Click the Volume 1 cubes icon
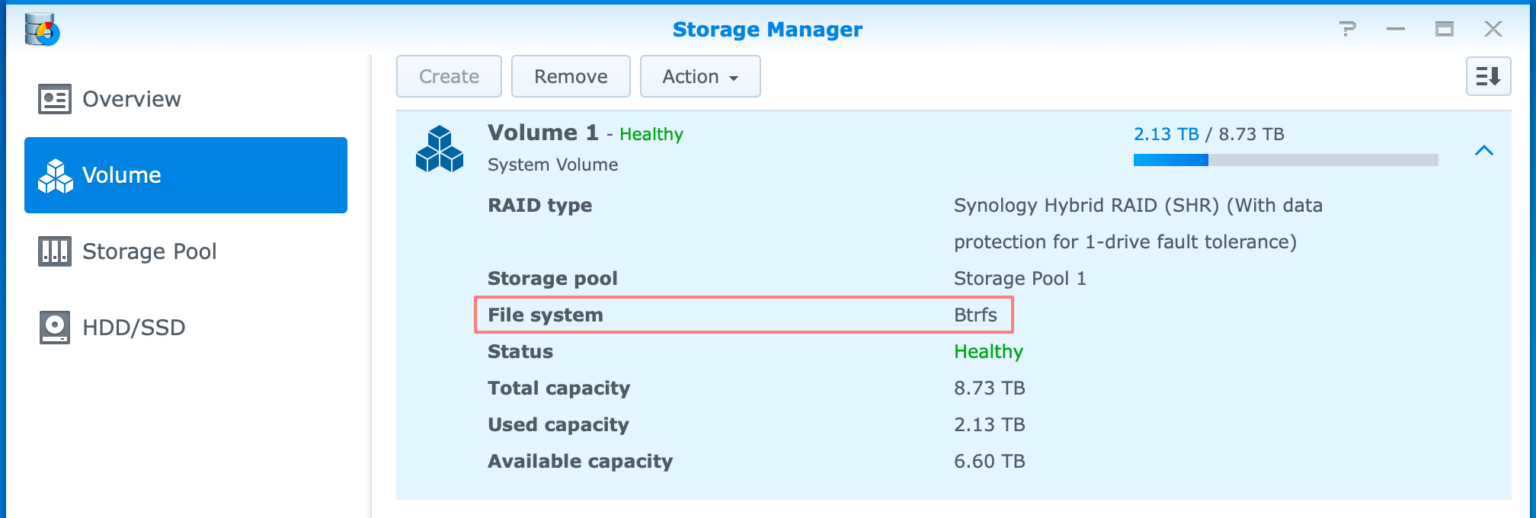1536x518 pixels. click(x=440, y=148)
